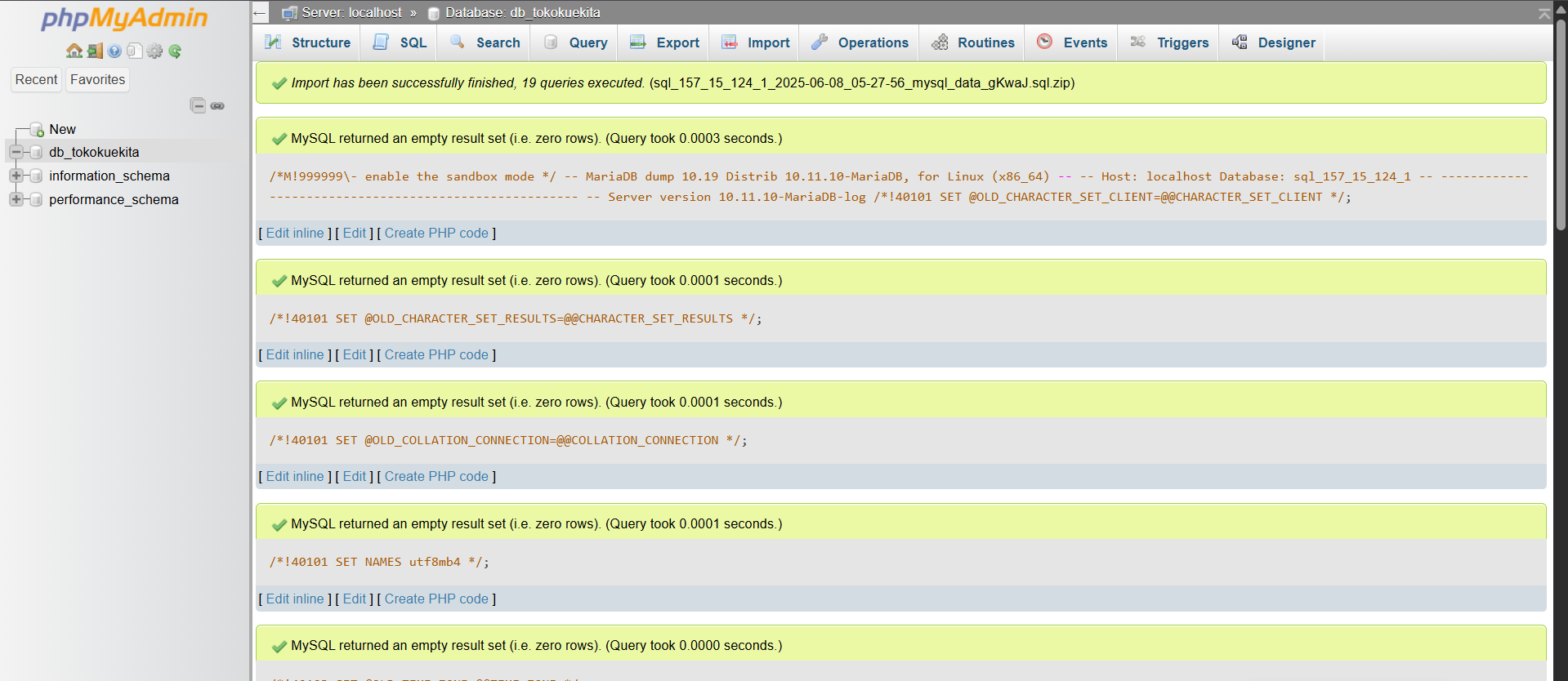Expand the information_schema database node

pos(16,176)
